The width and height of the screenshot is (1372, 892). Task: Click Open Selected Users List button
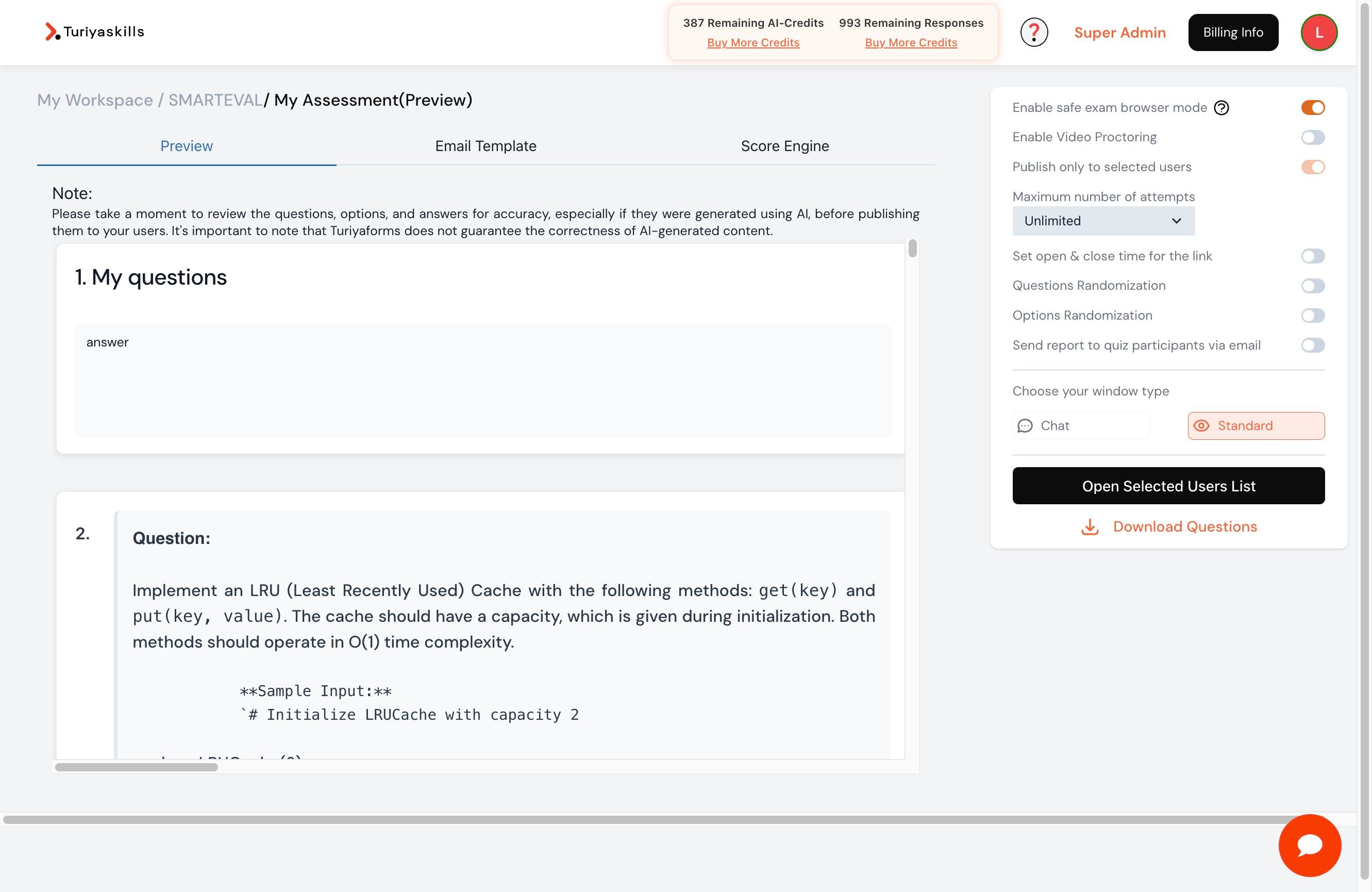[x=1168, y=486]
